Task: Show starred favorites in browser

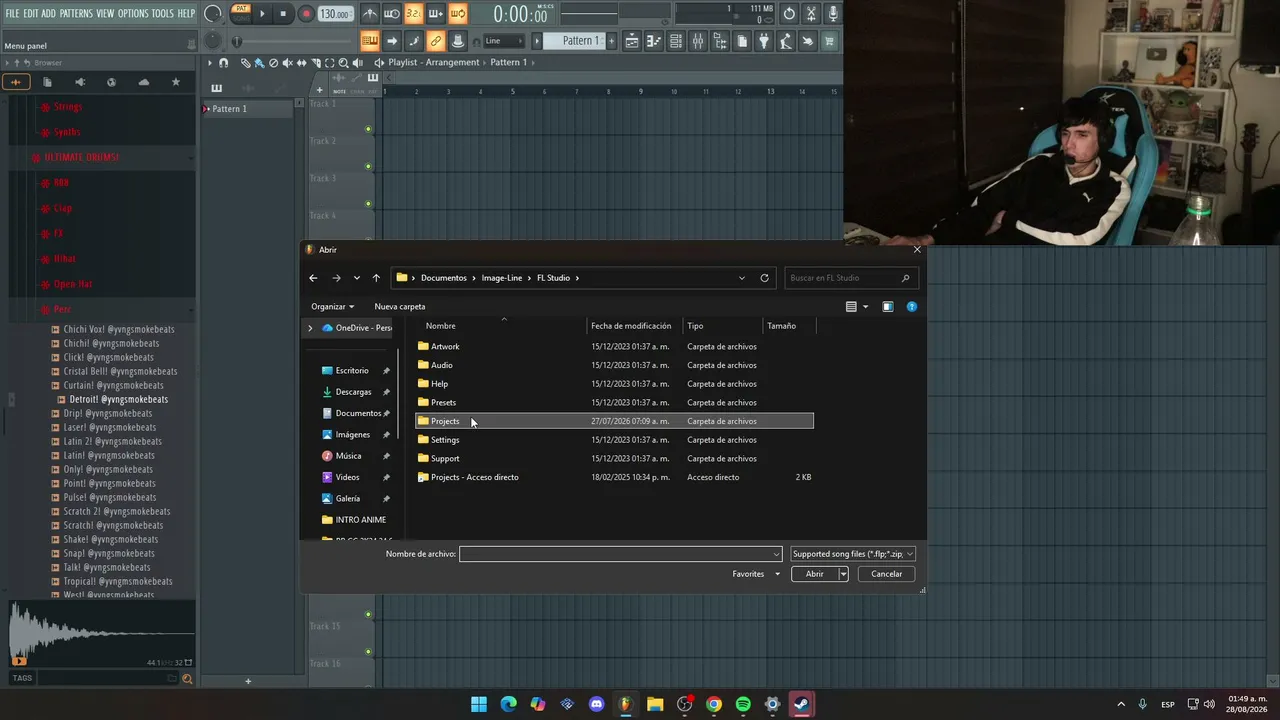Action: tap(176, 82)
